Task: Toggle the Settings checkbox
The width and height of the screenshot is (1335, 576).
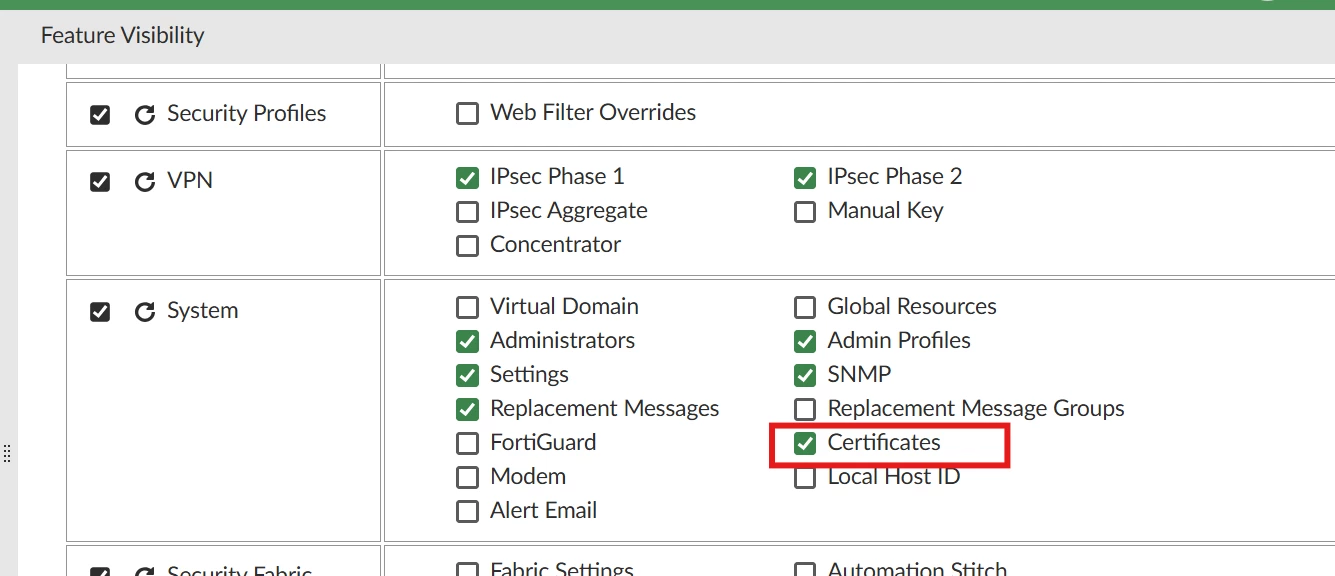Action: coord(467,375)
